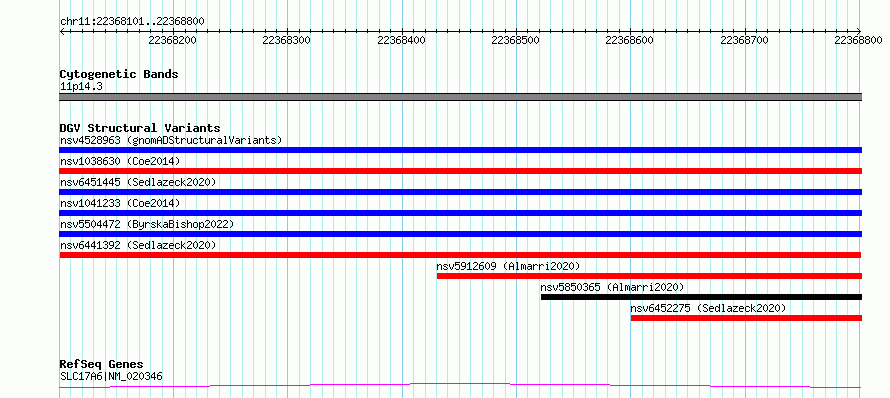Click the red nsv1038630 variant bar

click(x=460, y=171)
